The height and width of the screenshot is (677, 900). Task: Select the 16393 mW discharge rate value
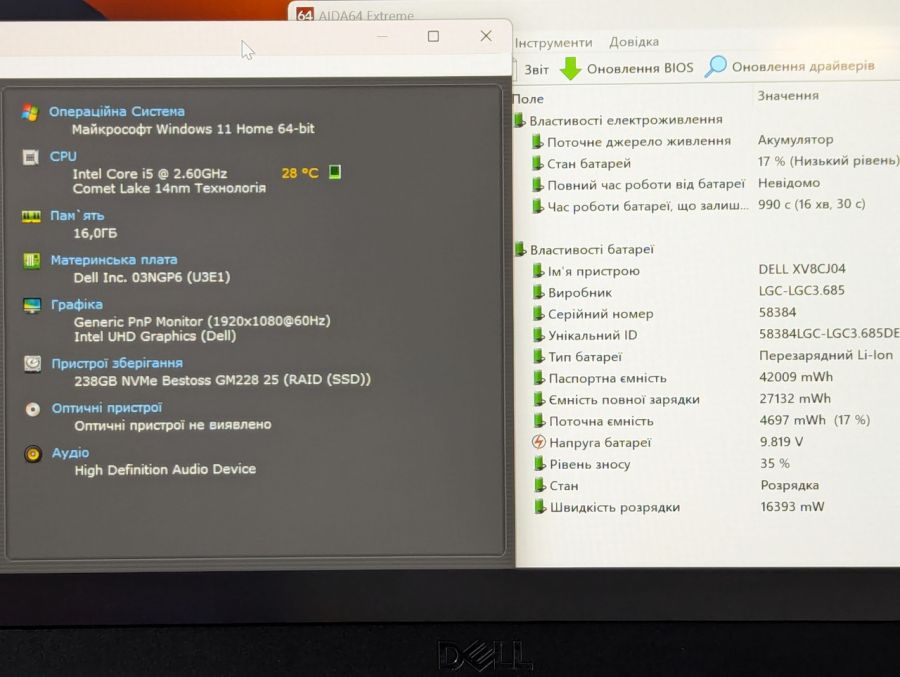click(792, 506)
